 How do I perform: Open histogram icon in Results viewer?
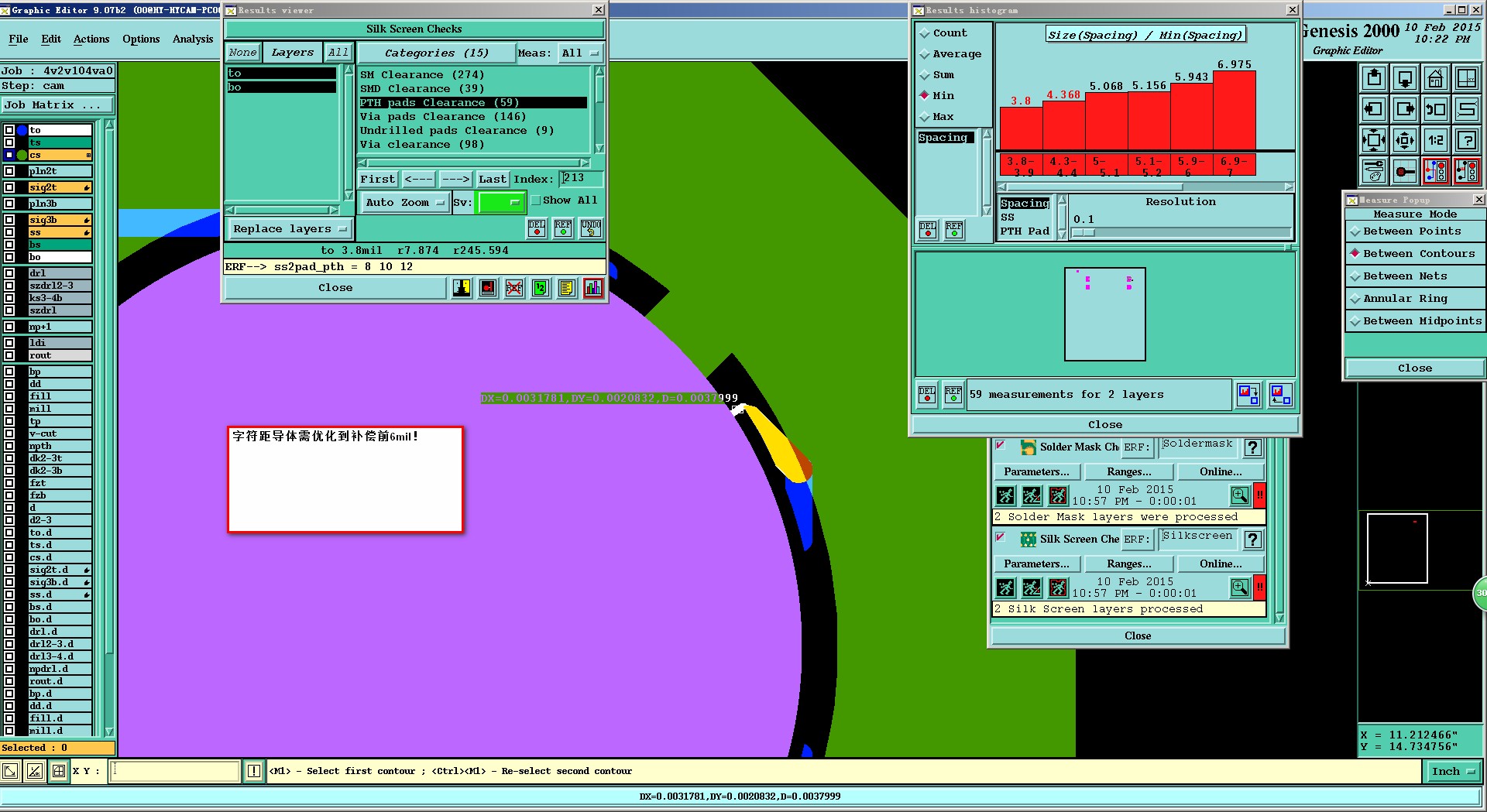click(593, 288)
